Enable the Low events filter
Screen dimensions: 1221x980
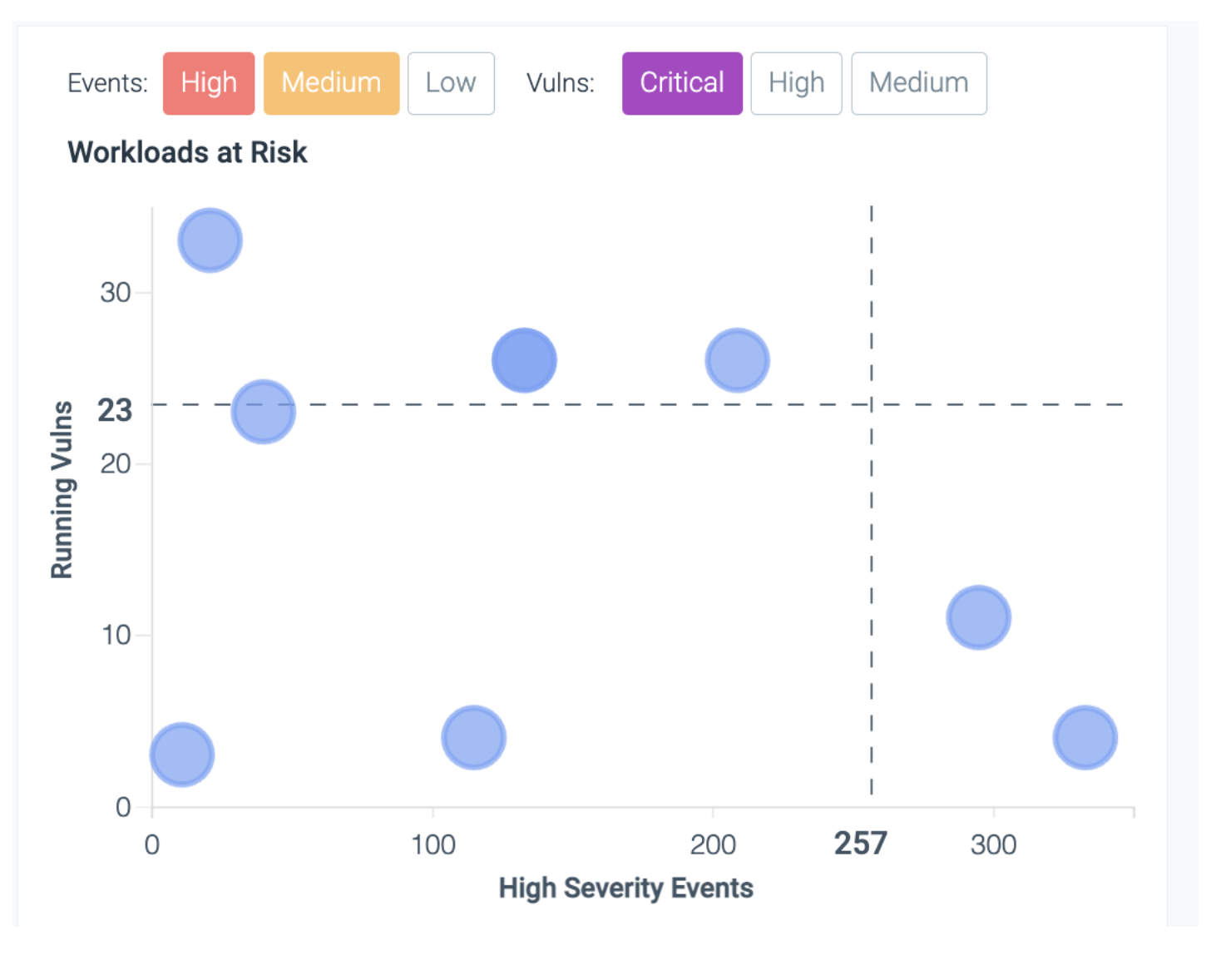click(450, 82)
